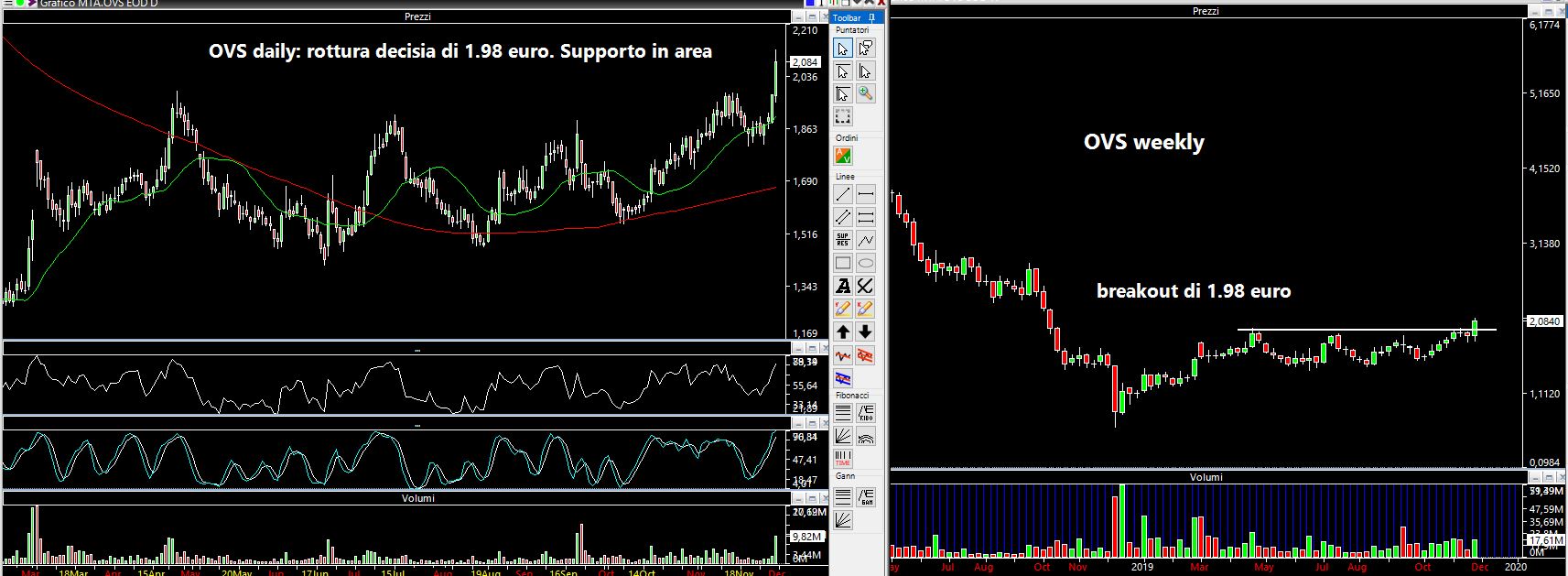Viewport: 1568px width, 576px height.
Task: Click the Toolbar panel title
Action: (847, 18)
